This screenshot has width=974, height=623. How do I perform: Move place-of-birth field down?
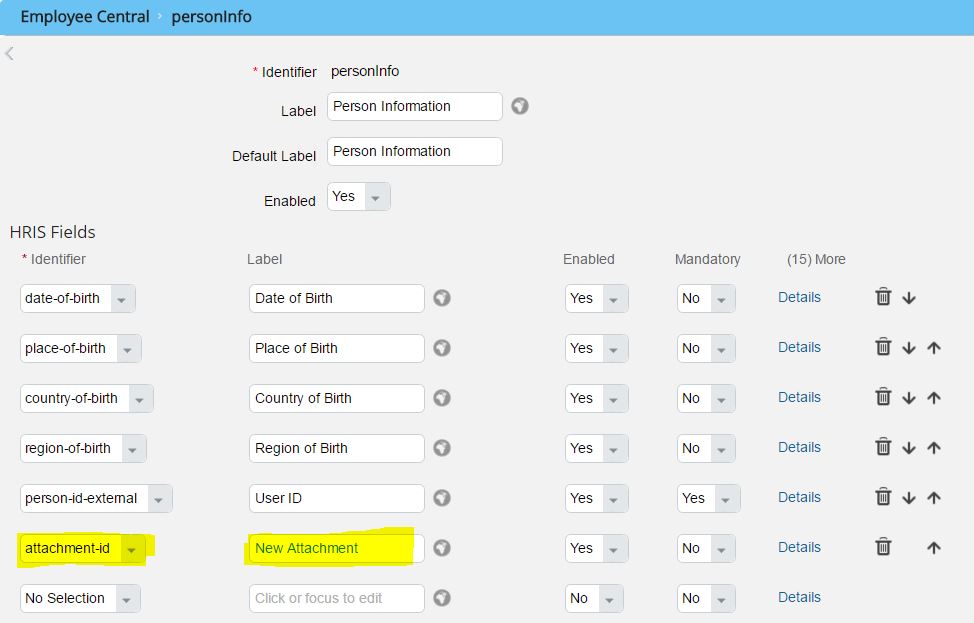click(x=909, y=348)
